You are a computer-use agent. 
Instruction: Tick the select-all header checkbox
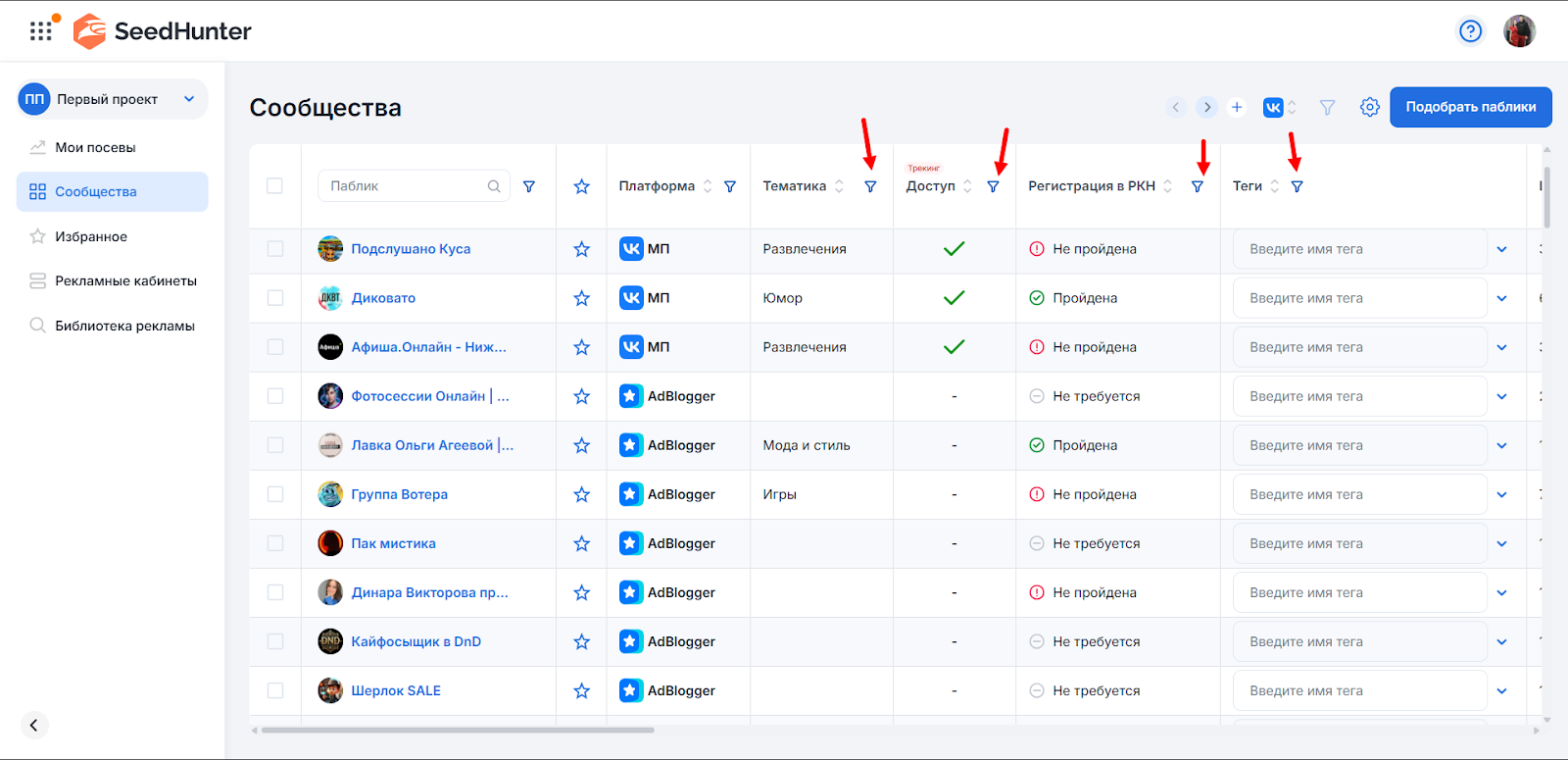click(275, 186)
